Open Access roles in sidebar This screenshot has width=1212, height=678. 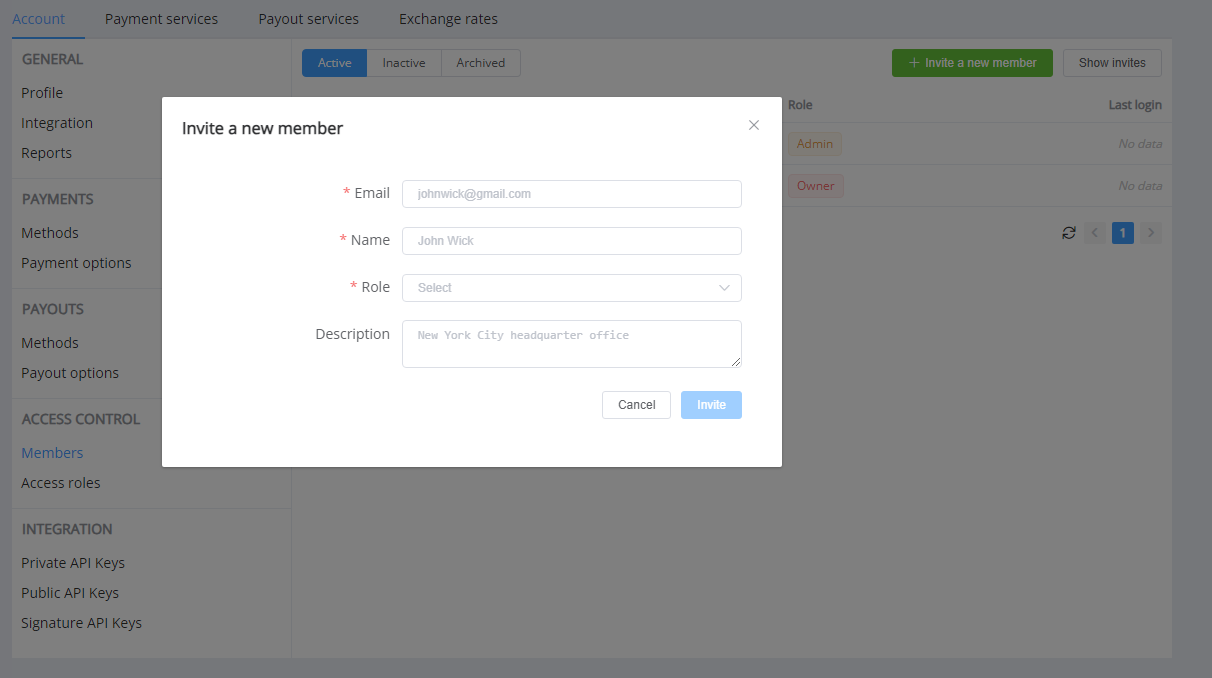[x=61, y=483]
